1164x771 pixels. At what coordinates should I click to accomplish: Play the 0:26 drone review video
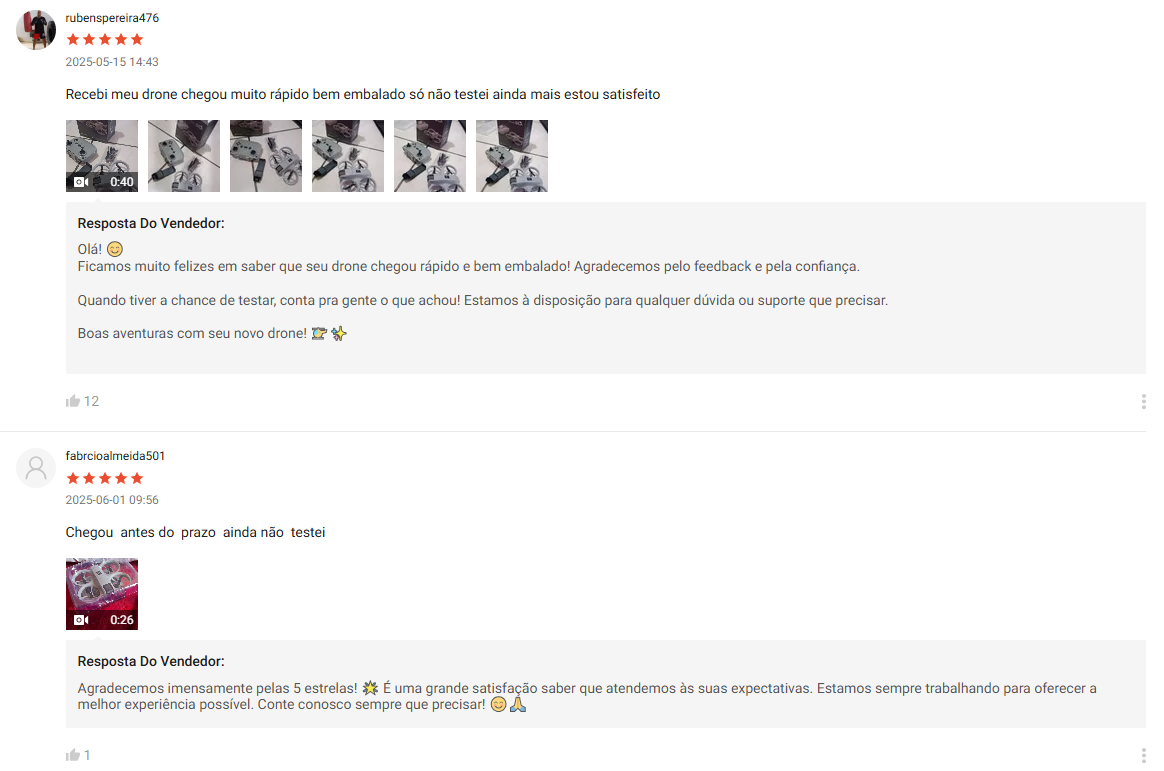point(102,594)
